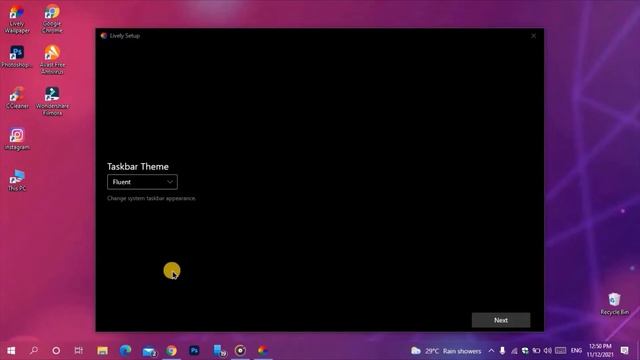
Task: Click the Lively Setup title icon
Action: pos(104,36)
